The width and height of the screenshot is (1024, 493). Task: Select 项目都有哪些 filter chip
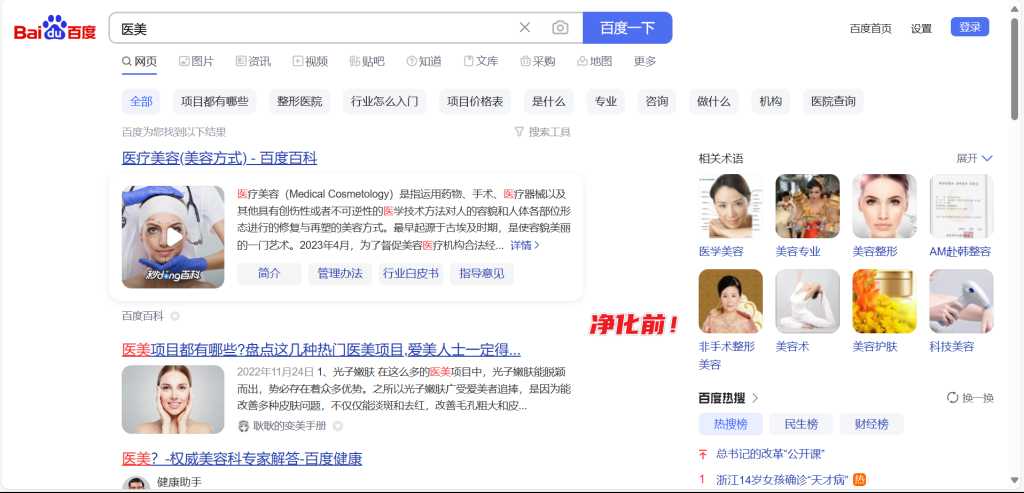[214, 101]
